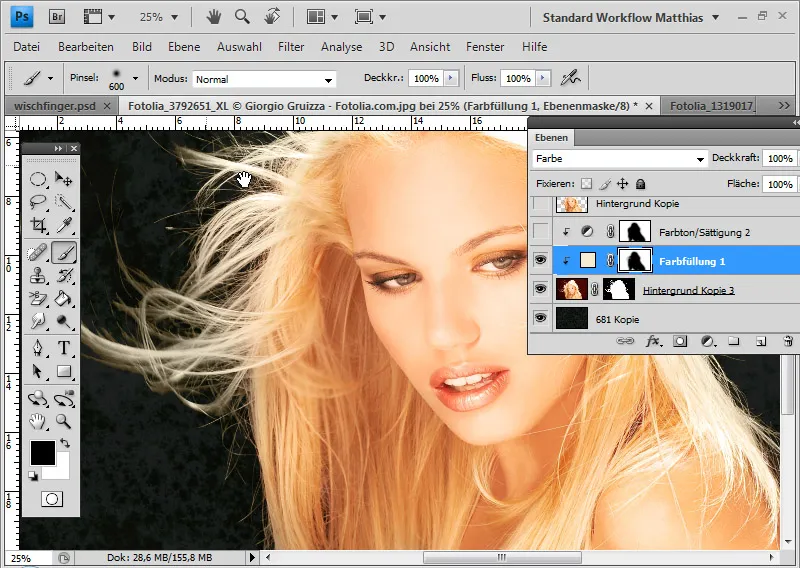Show the Farbton/Sättigung 2 layer
This screenshot has width=800, height=568.
tap(540, 232)
